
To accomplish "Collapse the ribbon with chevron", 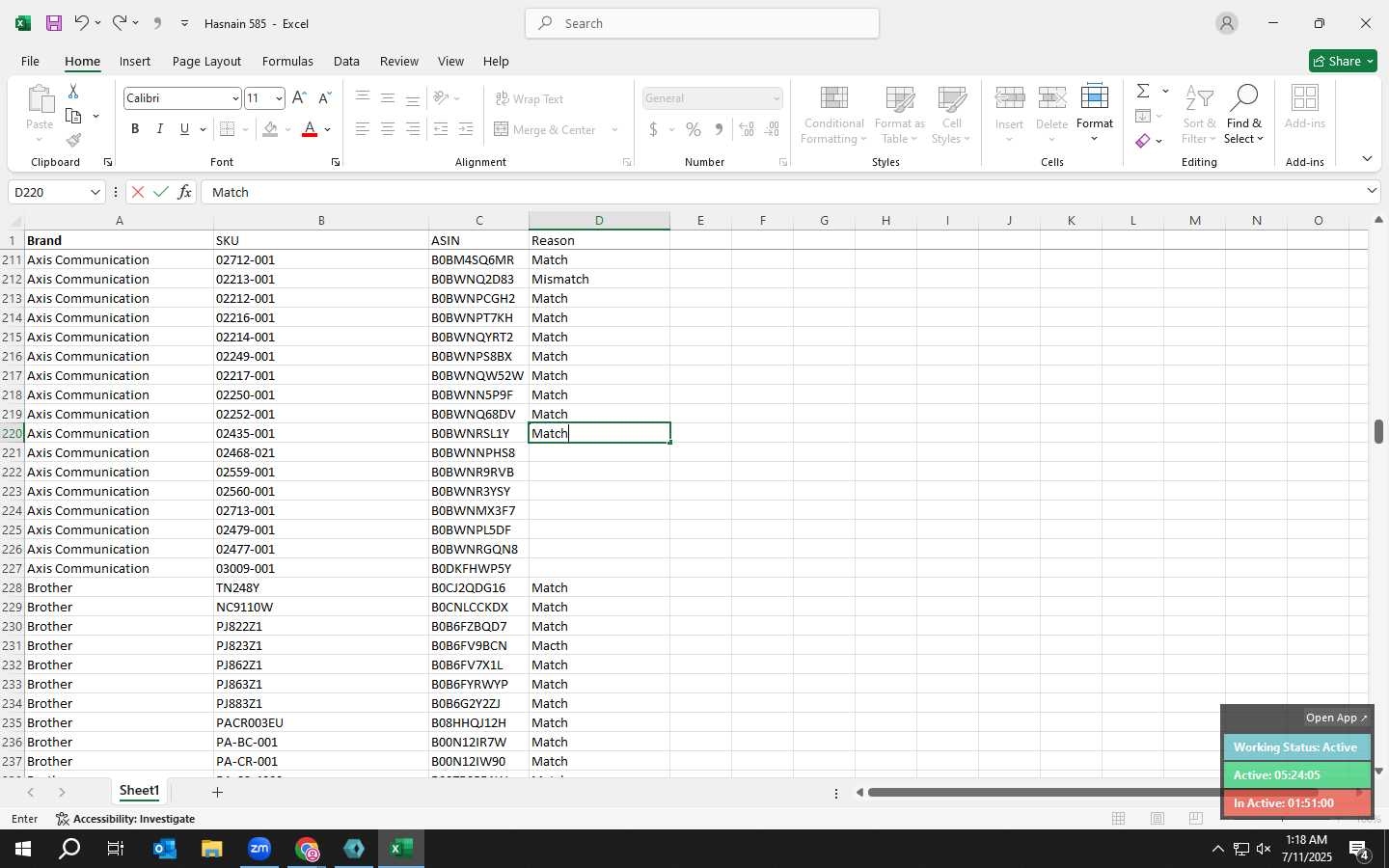I will (1368, 158).
